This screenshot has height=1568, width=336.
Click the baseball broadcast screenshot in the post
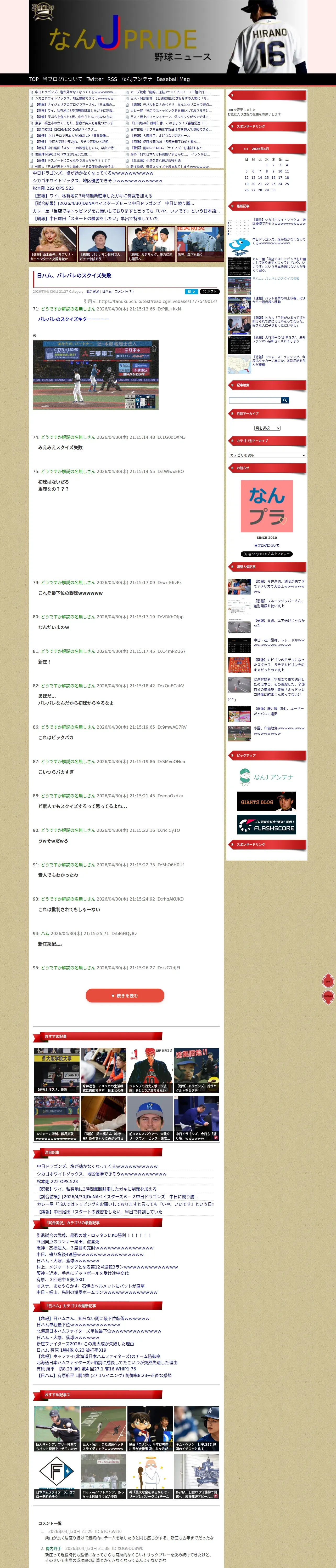click(x=96, y=375)
